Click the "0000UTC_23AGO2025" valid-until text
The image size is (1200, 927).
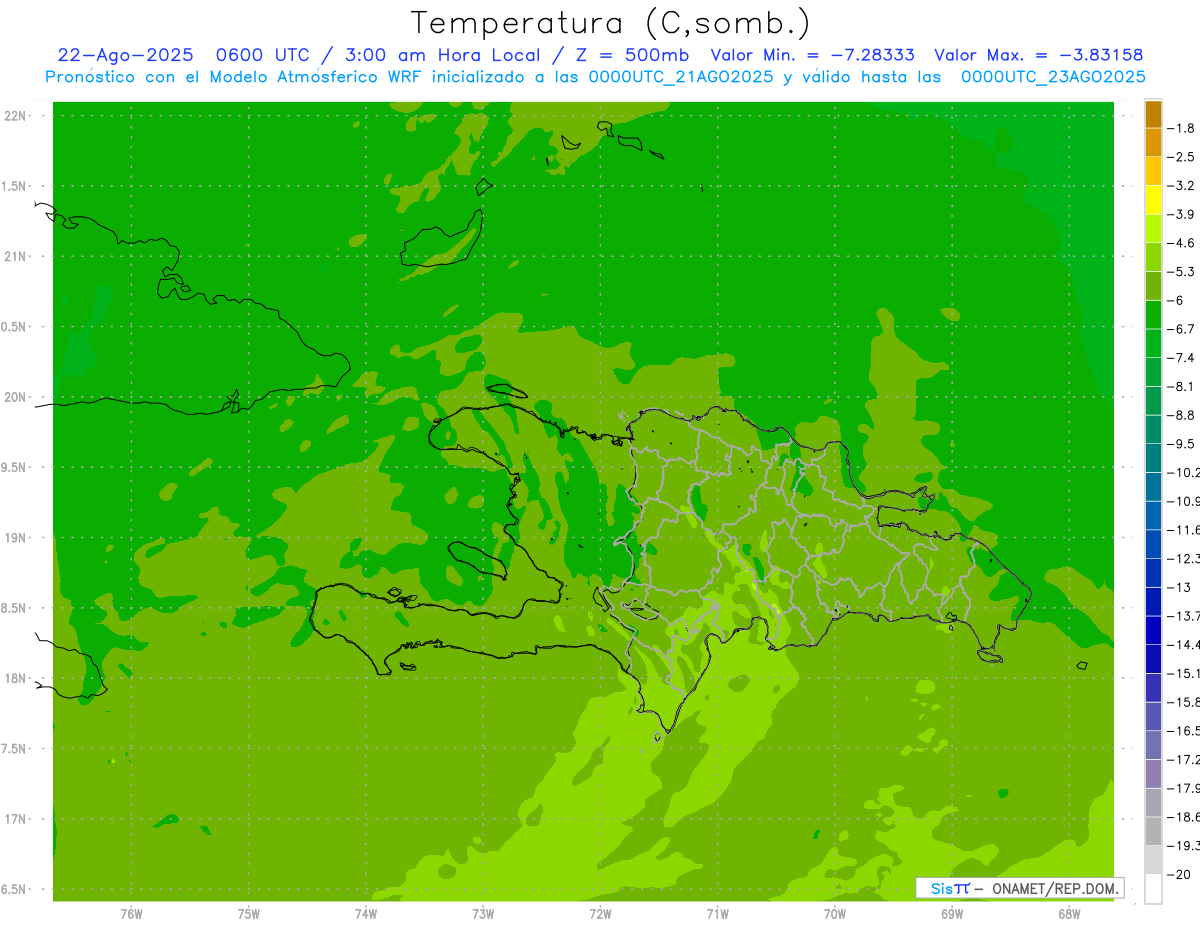[1053, 77]
